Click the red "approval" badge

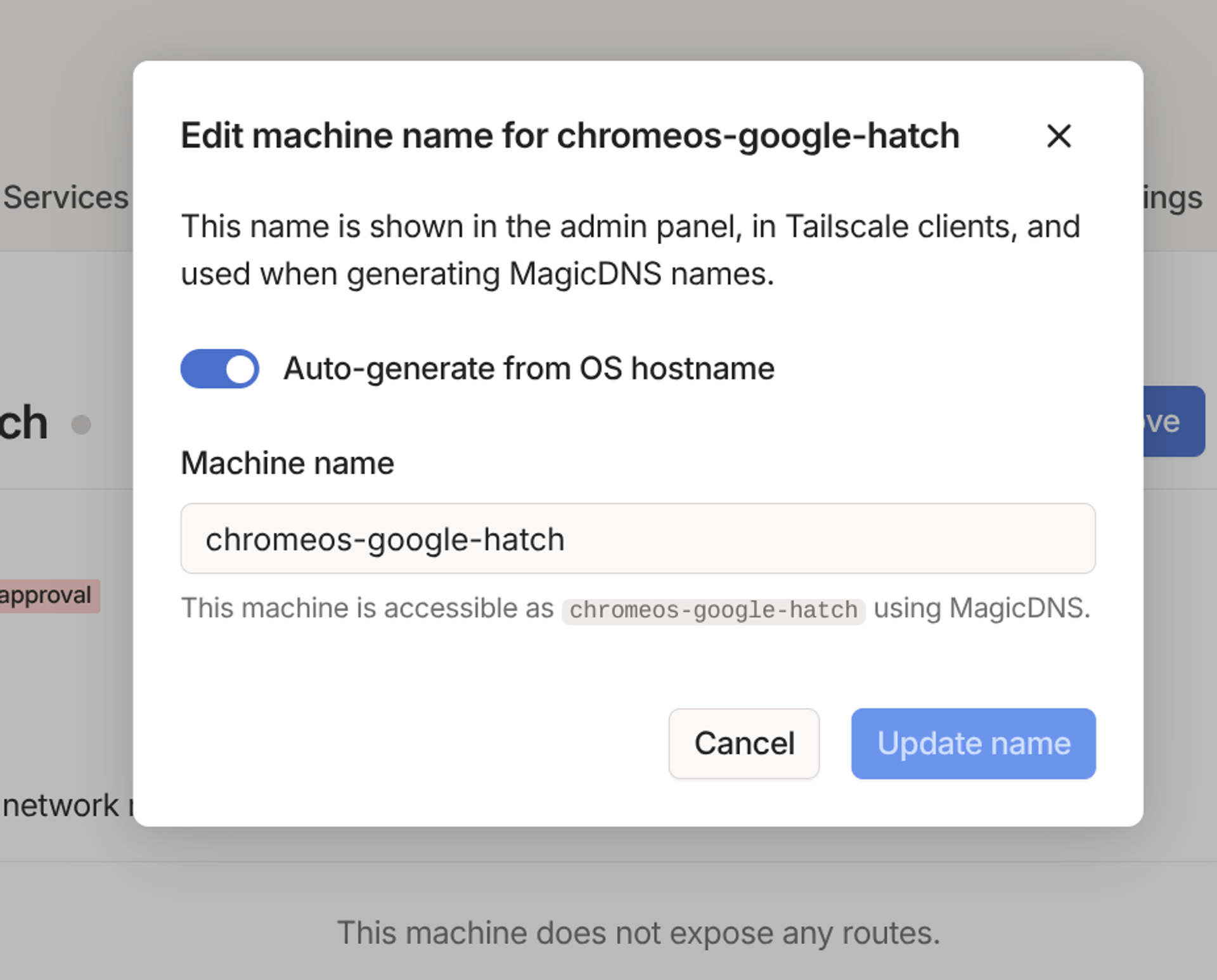pyautogui.click(x=48, y=596)
